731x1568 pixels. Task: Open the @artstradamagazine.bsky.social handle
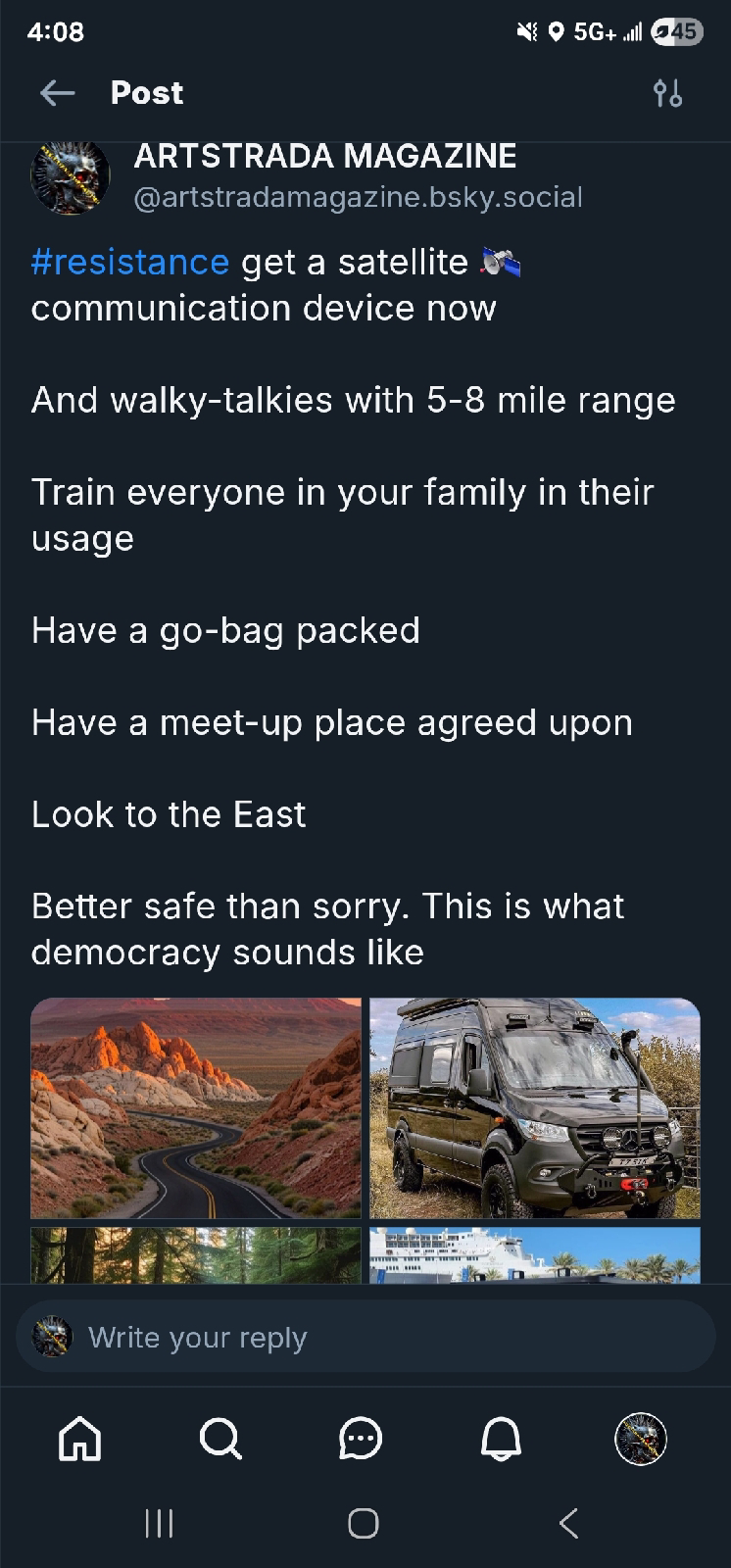pyautogui.click(x=359, y=197)
